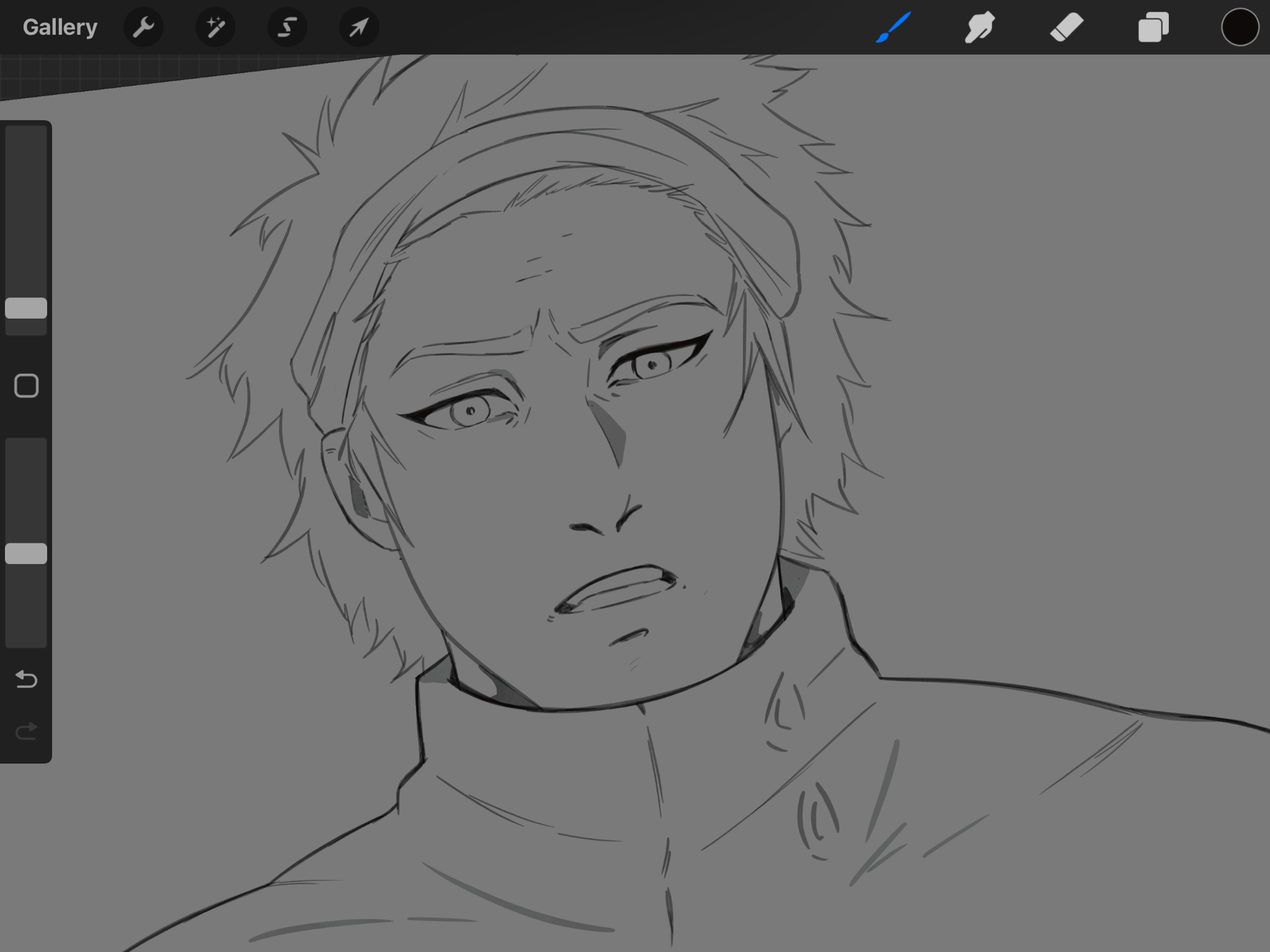
Task: Tap the square Modify button on sidebar
Action: tap(26, 386)
